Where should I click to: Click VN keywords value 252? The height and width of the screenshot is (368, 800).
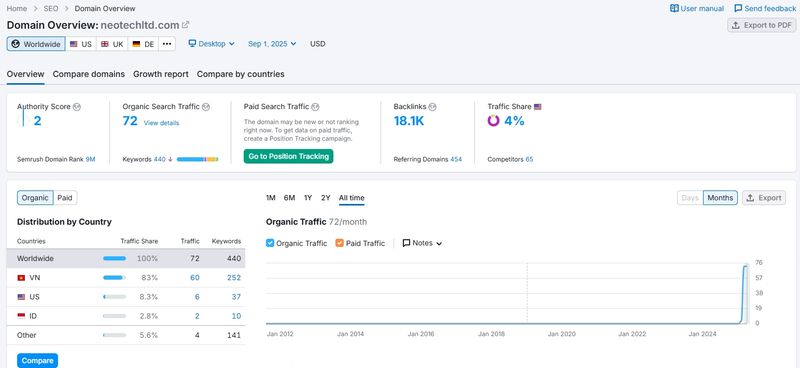[x=234, y=278]
